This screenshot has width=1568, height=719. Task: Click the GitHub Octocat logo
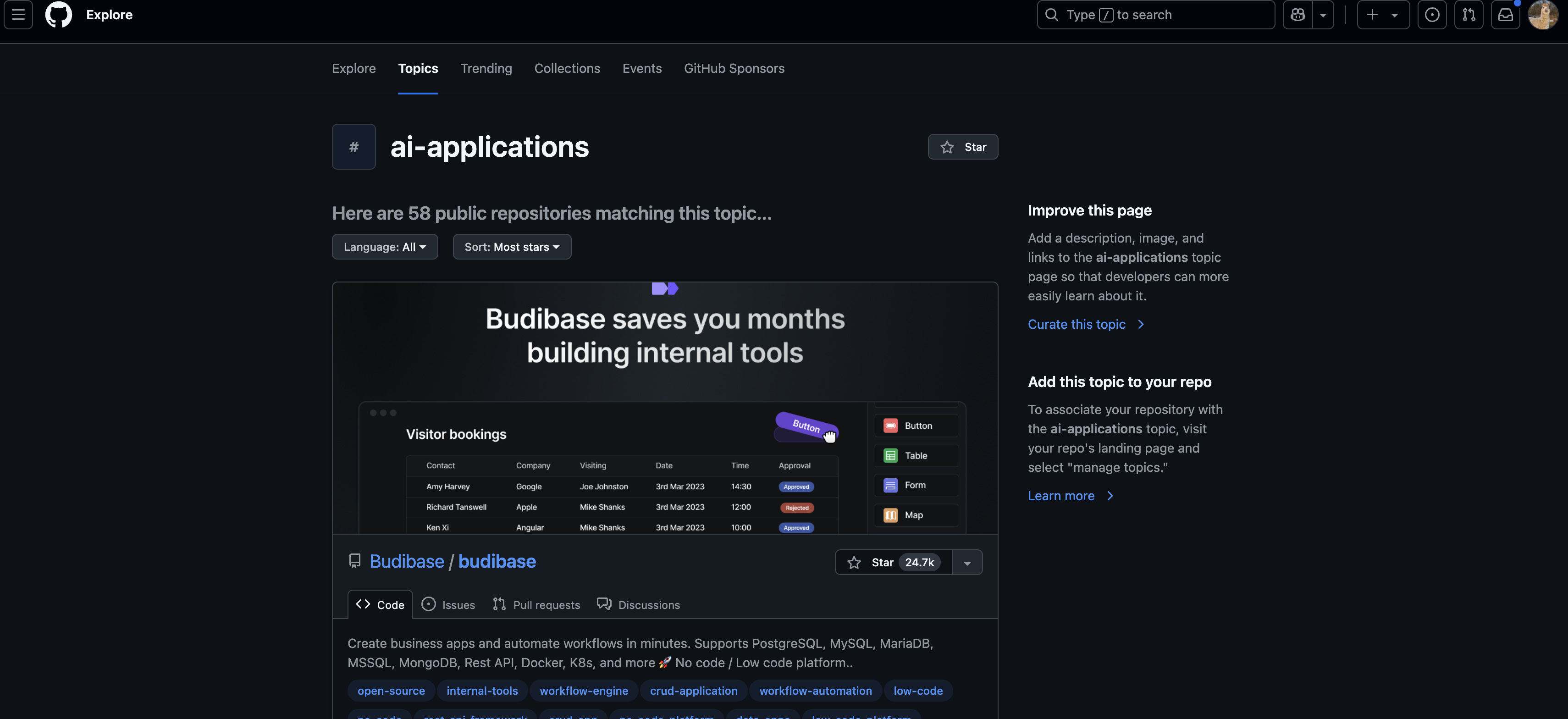click(x=58, y=15)
